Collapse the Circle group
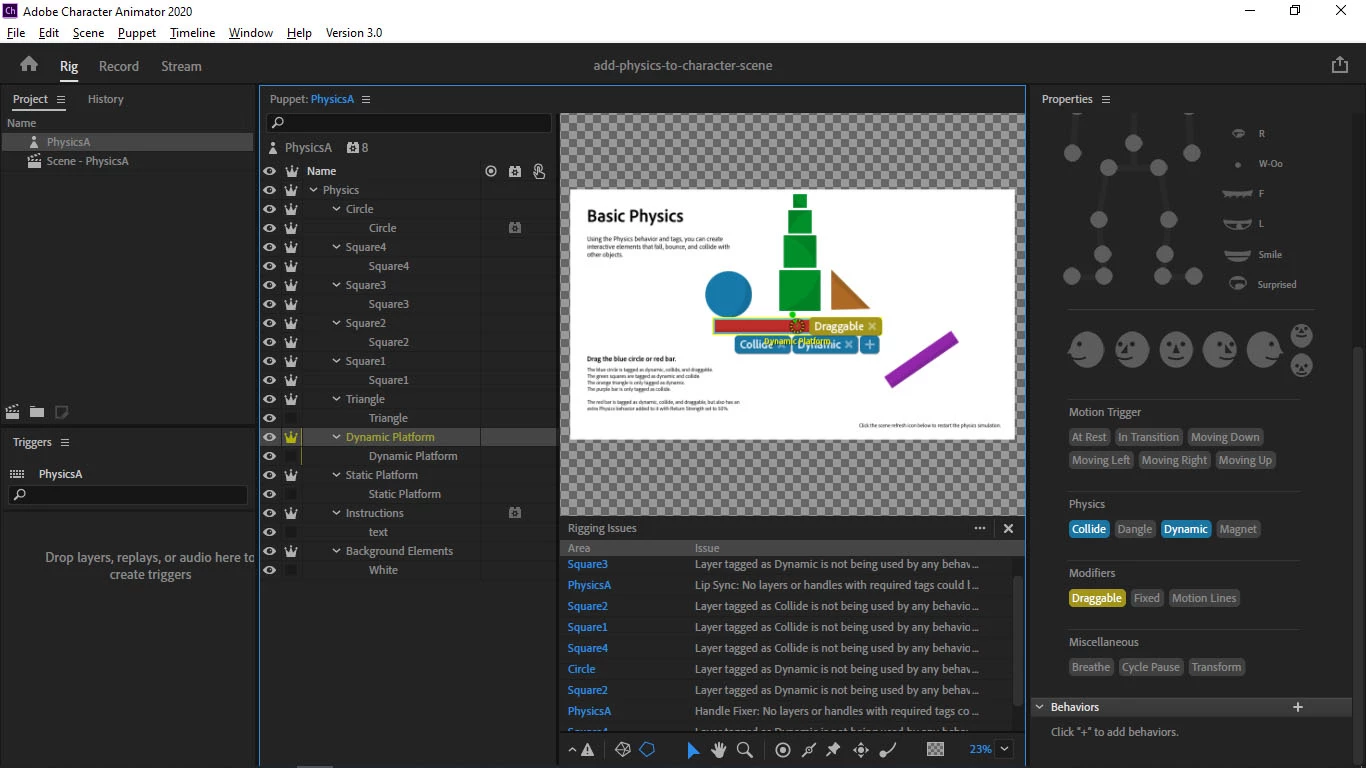The image size is (1366, 768). [x=337, y=209]
